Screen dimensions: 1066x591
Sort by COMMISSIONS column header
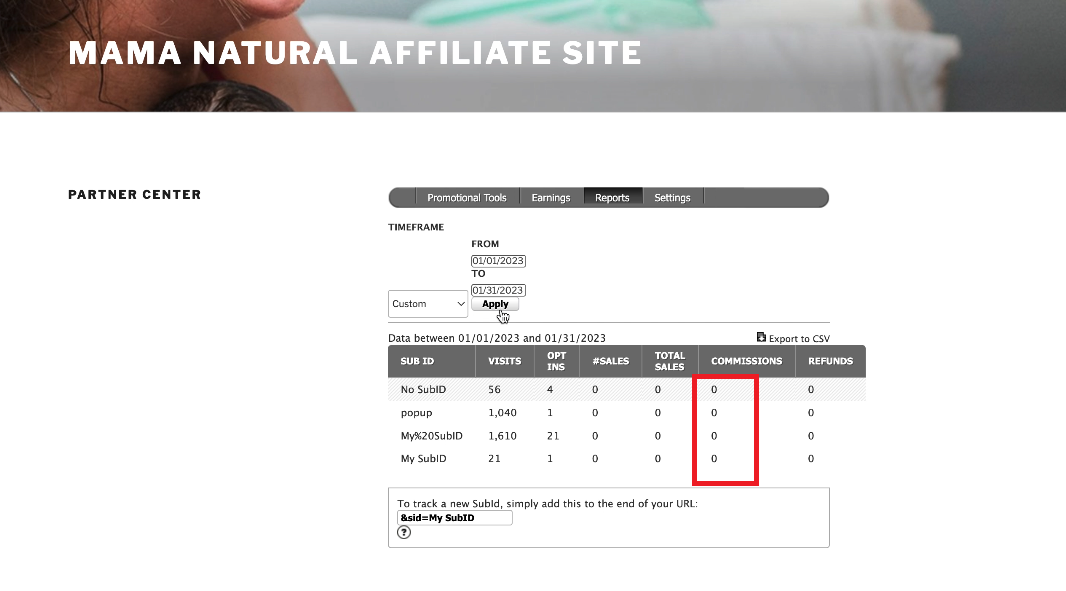point(746,361)
